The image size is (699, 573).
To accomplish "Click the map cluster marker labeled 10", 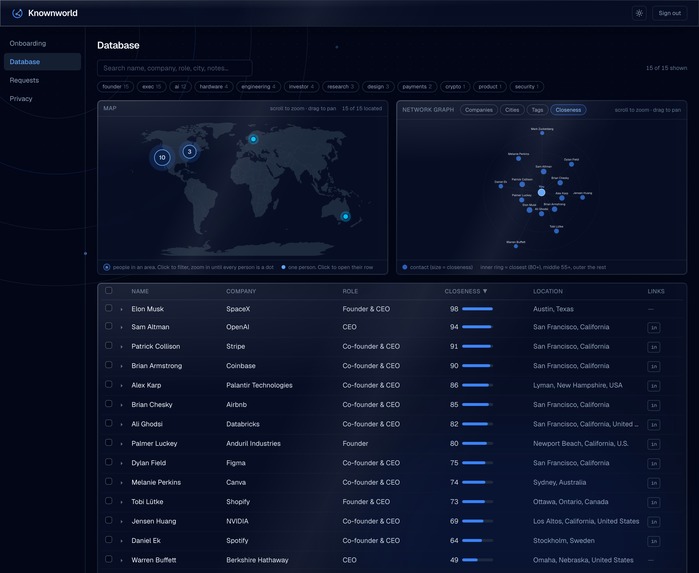I will click(162, 157).
